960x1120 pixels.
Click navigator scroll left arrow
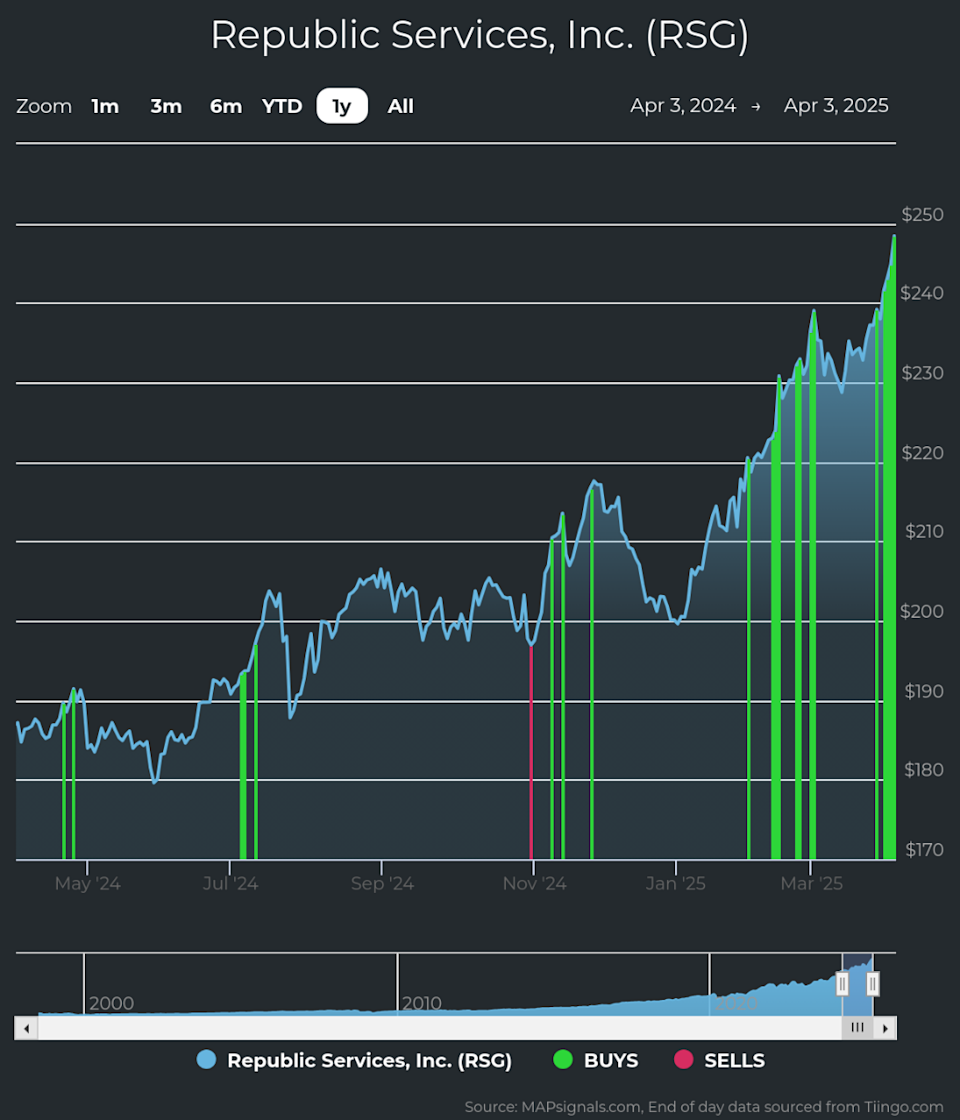[26, 1028]
